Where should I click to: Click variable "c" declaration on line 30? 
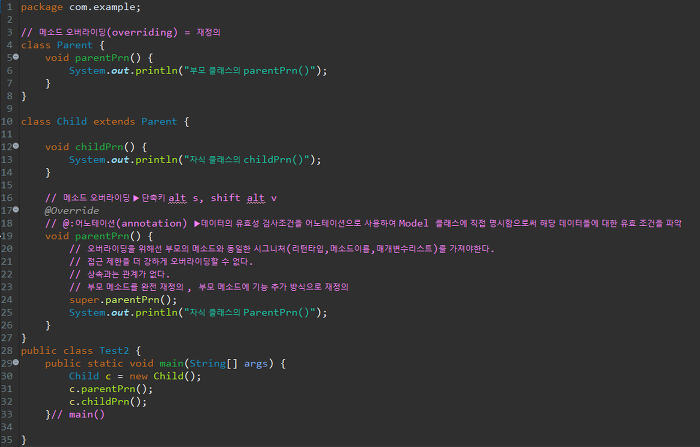click(x=108, y=376)
